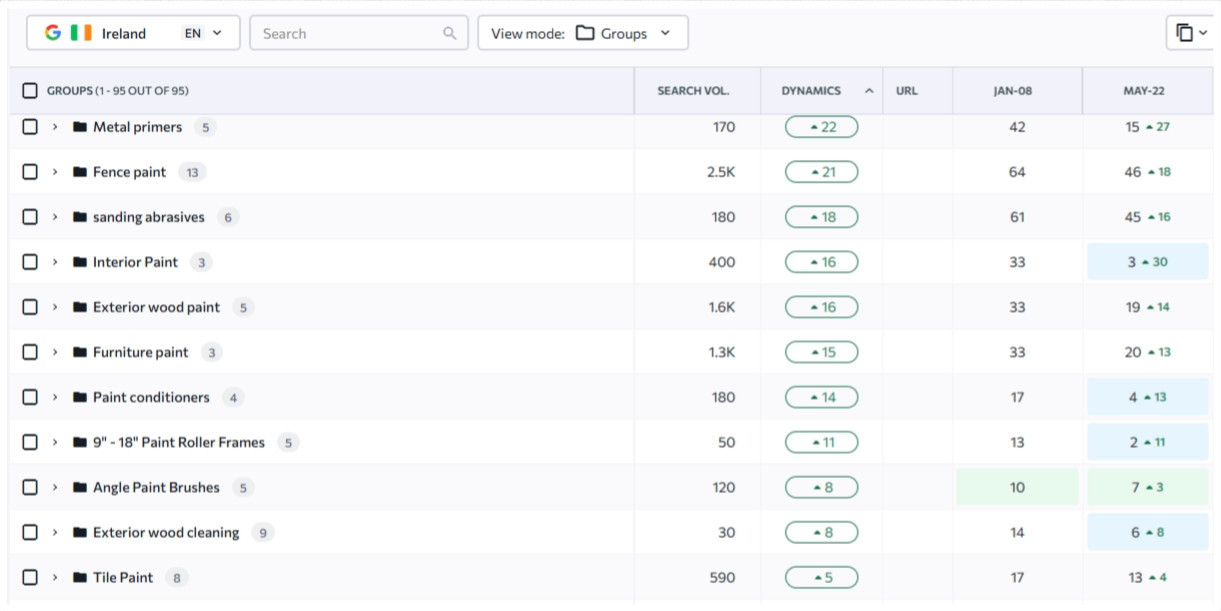The image size is (1221, 611).
Task: Open the Exterior wood cleaning group name
Action: [166, 532]
